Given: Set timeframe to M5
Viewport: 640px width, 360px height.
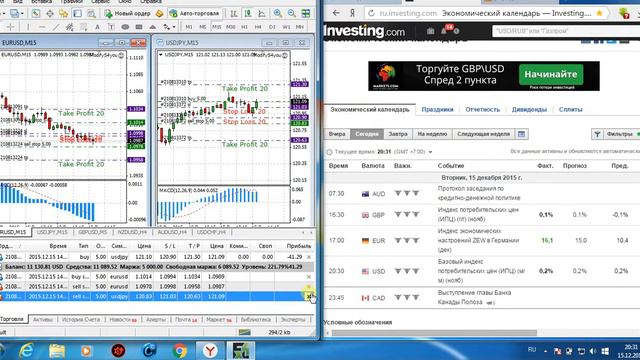Looking at the screenshot, I should pos(203,27).
